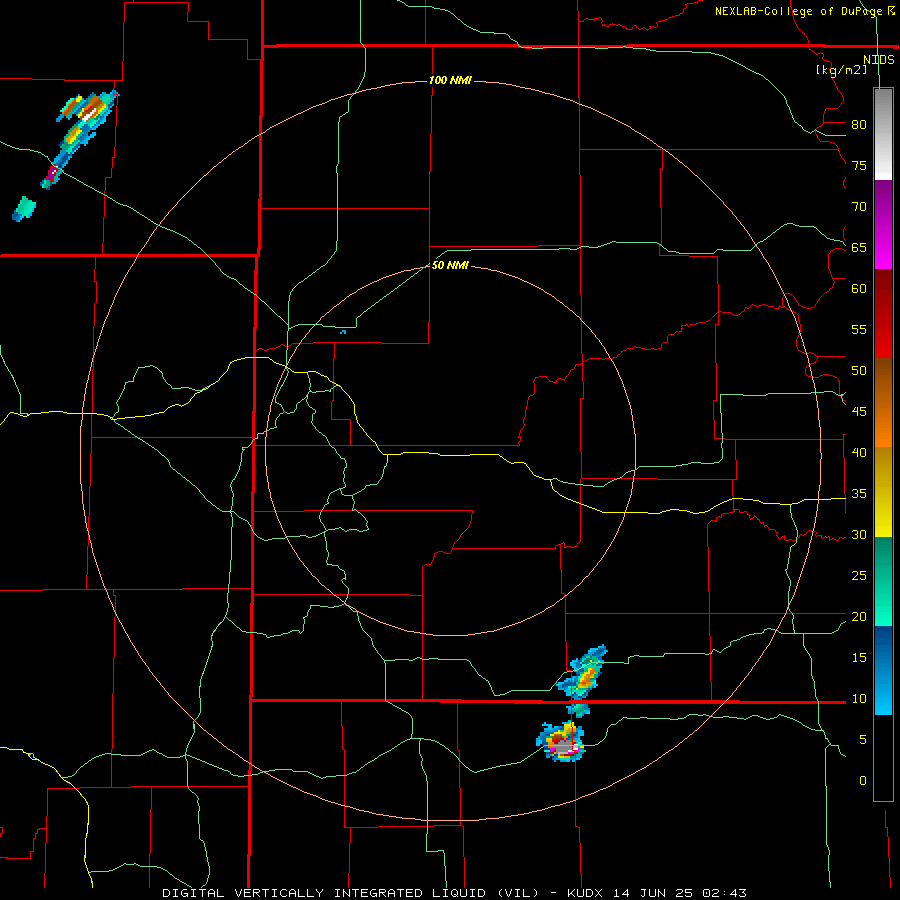
Task: Select the 70 value on the scale
Action: pyautogui.click(x=859, y=207)
